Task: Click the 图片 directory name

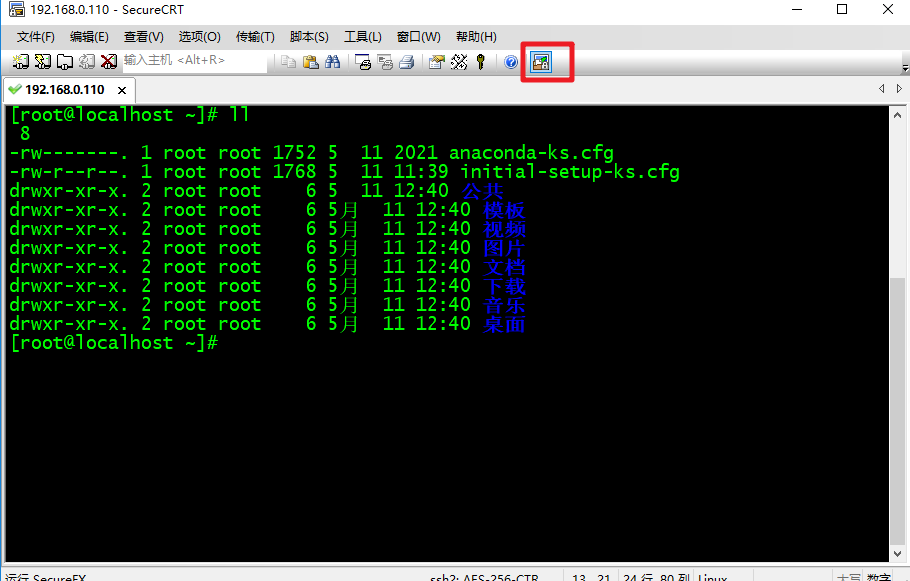Action: 504,248
